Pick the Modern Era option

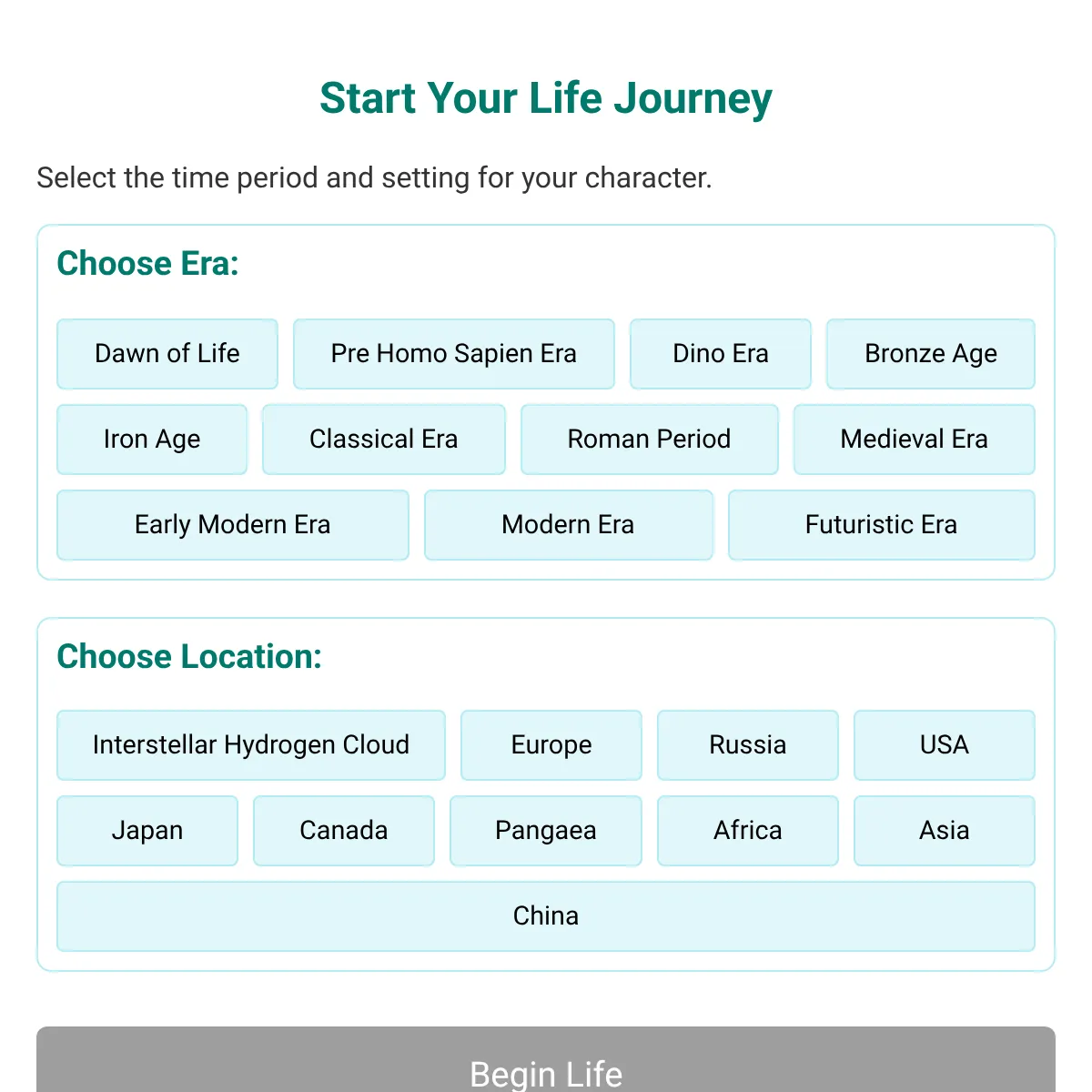tap(569, 525)
